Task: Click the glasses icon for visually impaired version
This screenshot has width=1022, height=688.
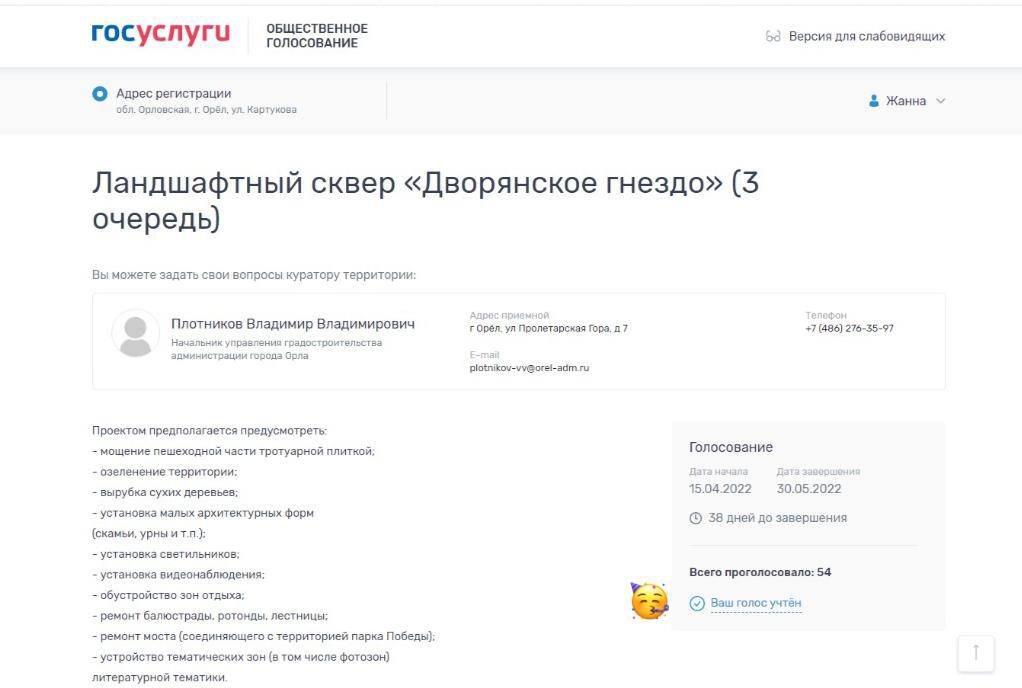Action: [x=773, y=36]
